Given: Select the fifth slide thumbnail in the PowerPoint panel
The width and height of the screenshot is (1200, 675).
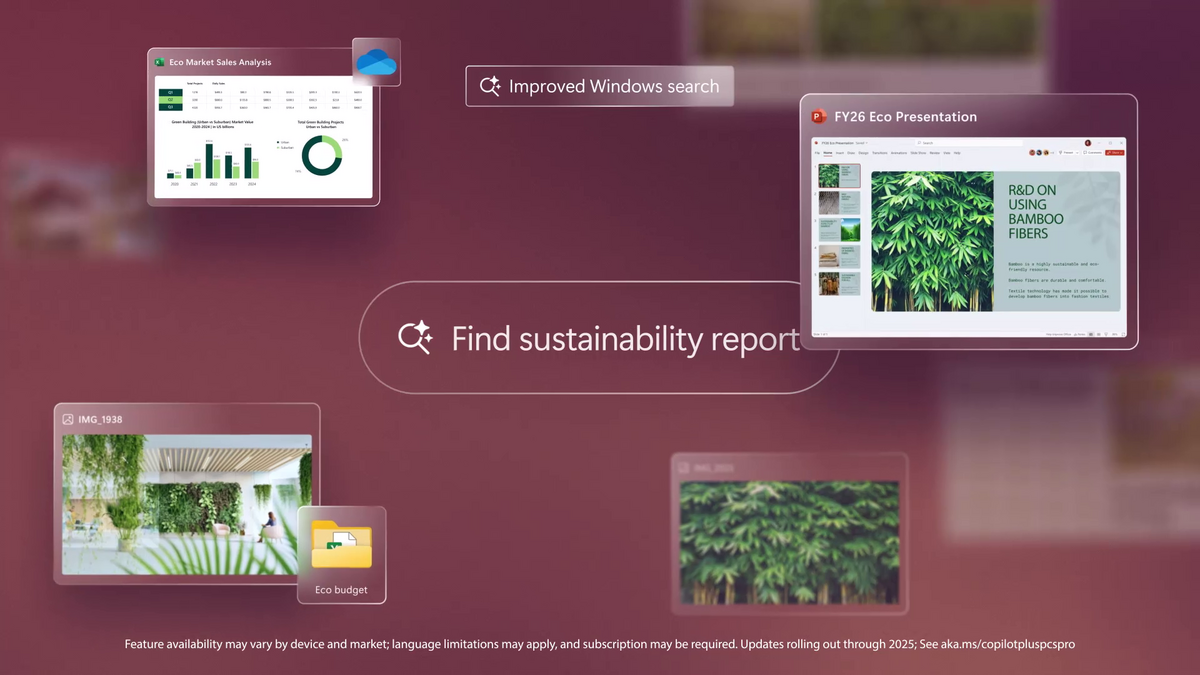Looking at the screenshot, I should tap(840, 283).
